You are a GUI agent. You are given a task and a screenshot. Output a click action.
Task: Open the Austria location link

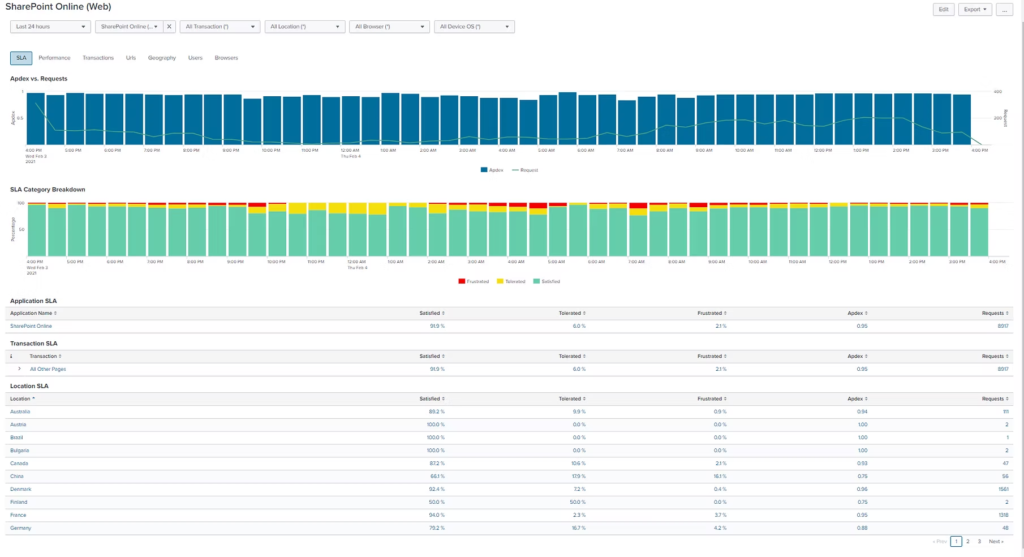tap(18, 424)
